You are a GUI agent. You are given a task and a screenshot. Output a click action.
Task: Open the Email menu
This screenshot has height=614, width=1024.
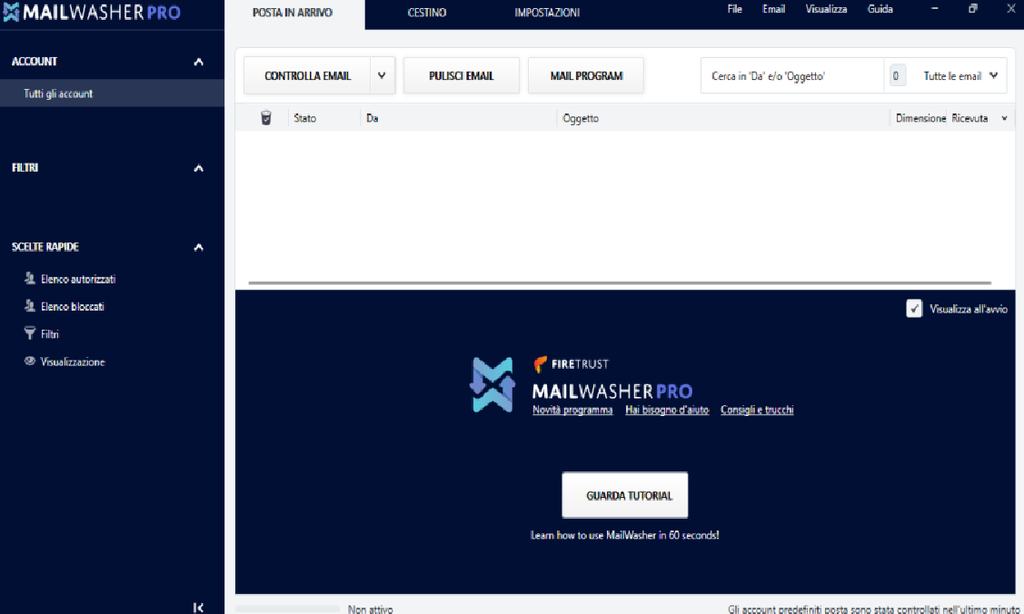pyautogui.click(x=774, y=9)
